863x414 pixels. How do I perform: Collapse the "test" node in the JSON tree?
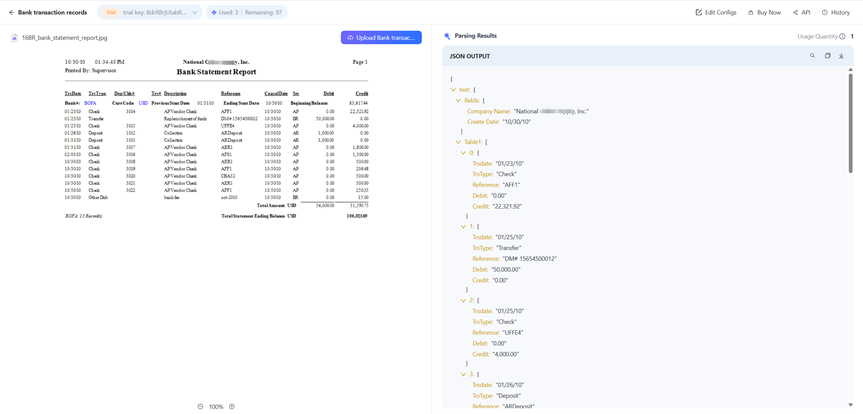pos(453,90)
